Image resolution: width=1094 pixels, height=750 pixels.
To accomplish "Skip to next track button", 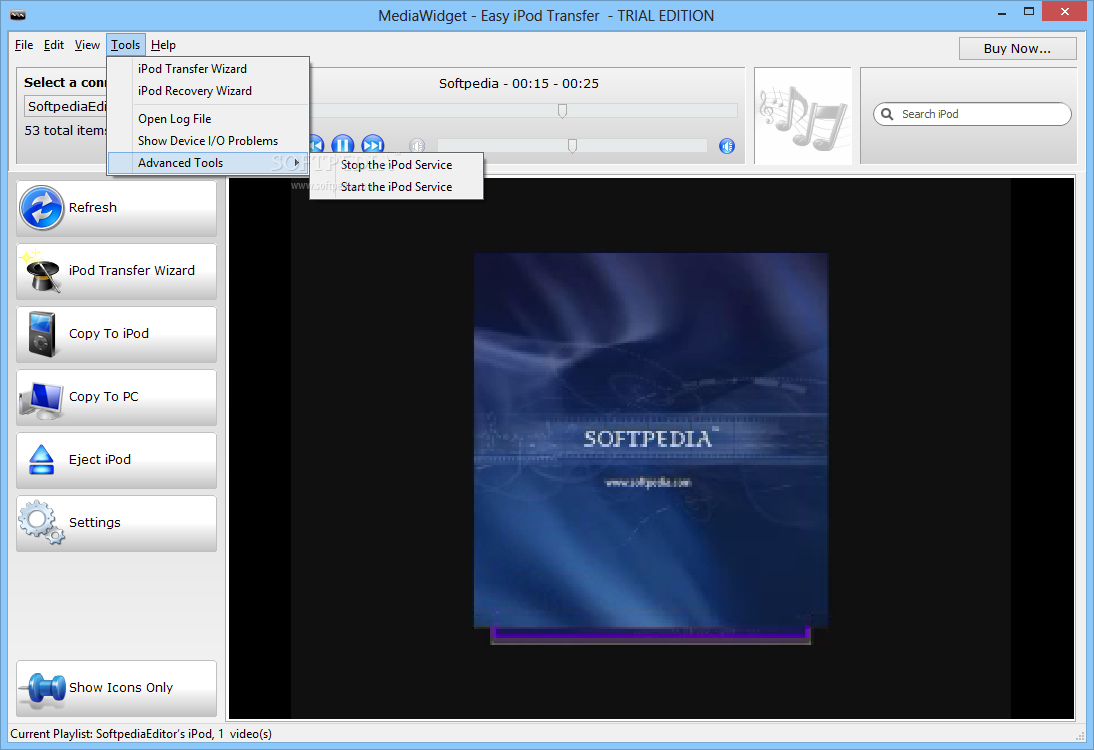I will pyautogui.click(x=373, y=145).
